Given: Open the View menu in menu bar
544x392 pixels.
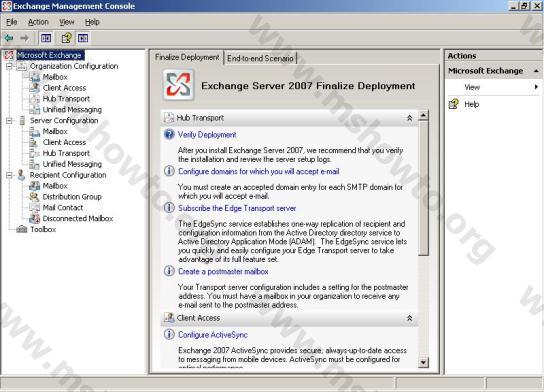Looking at the screenshot, I should 67,22.
